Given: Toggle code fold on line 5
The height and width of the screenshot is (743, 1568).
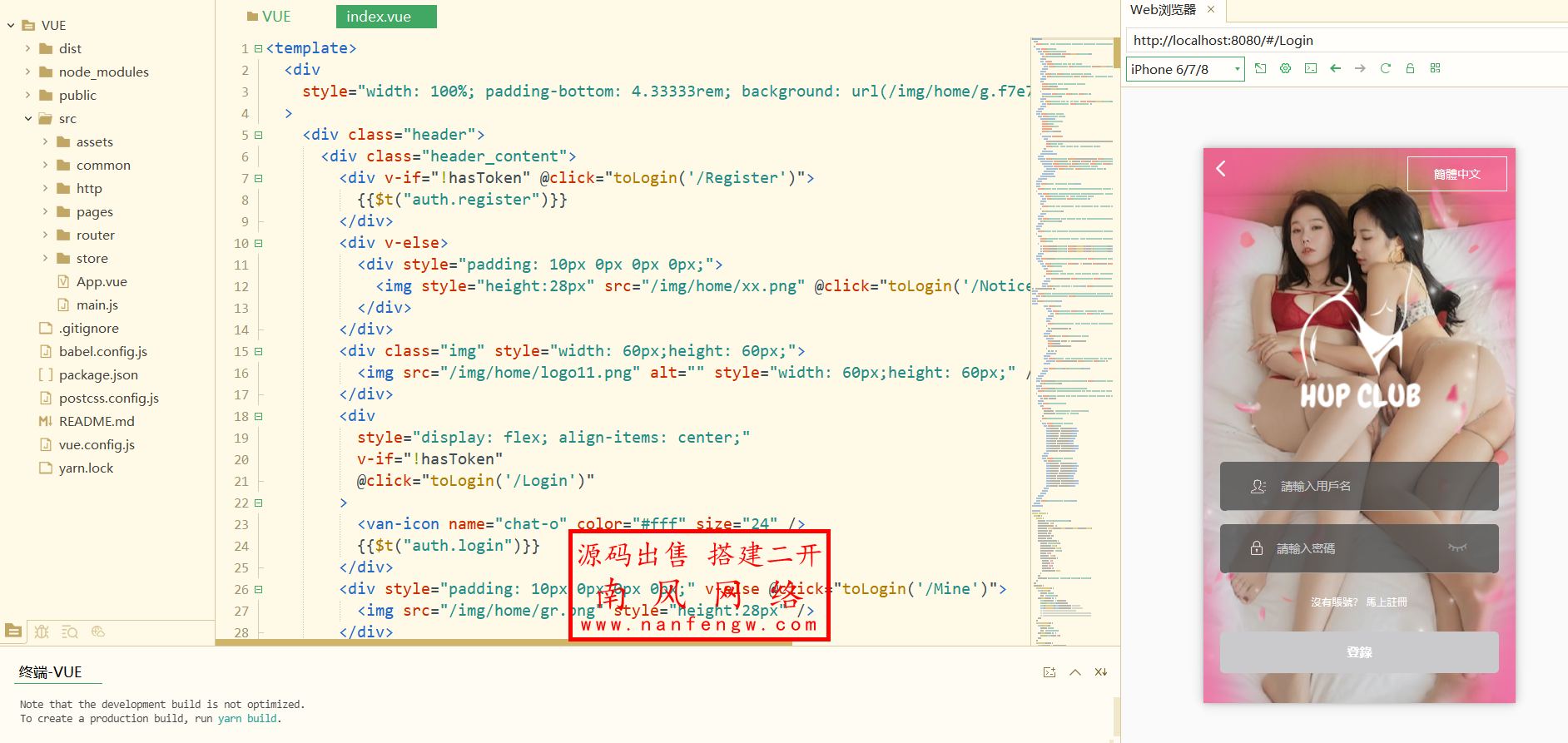Looking at the screenshot, I should tap(259, 135).
